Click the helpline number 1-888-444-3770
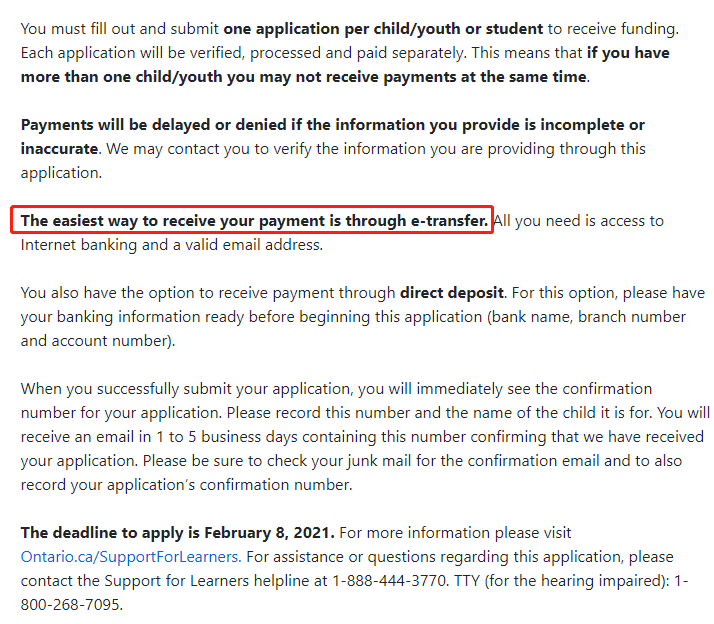The height and width of the screenshot is (624, 714). pyautogui.click(x=389, y=581)
